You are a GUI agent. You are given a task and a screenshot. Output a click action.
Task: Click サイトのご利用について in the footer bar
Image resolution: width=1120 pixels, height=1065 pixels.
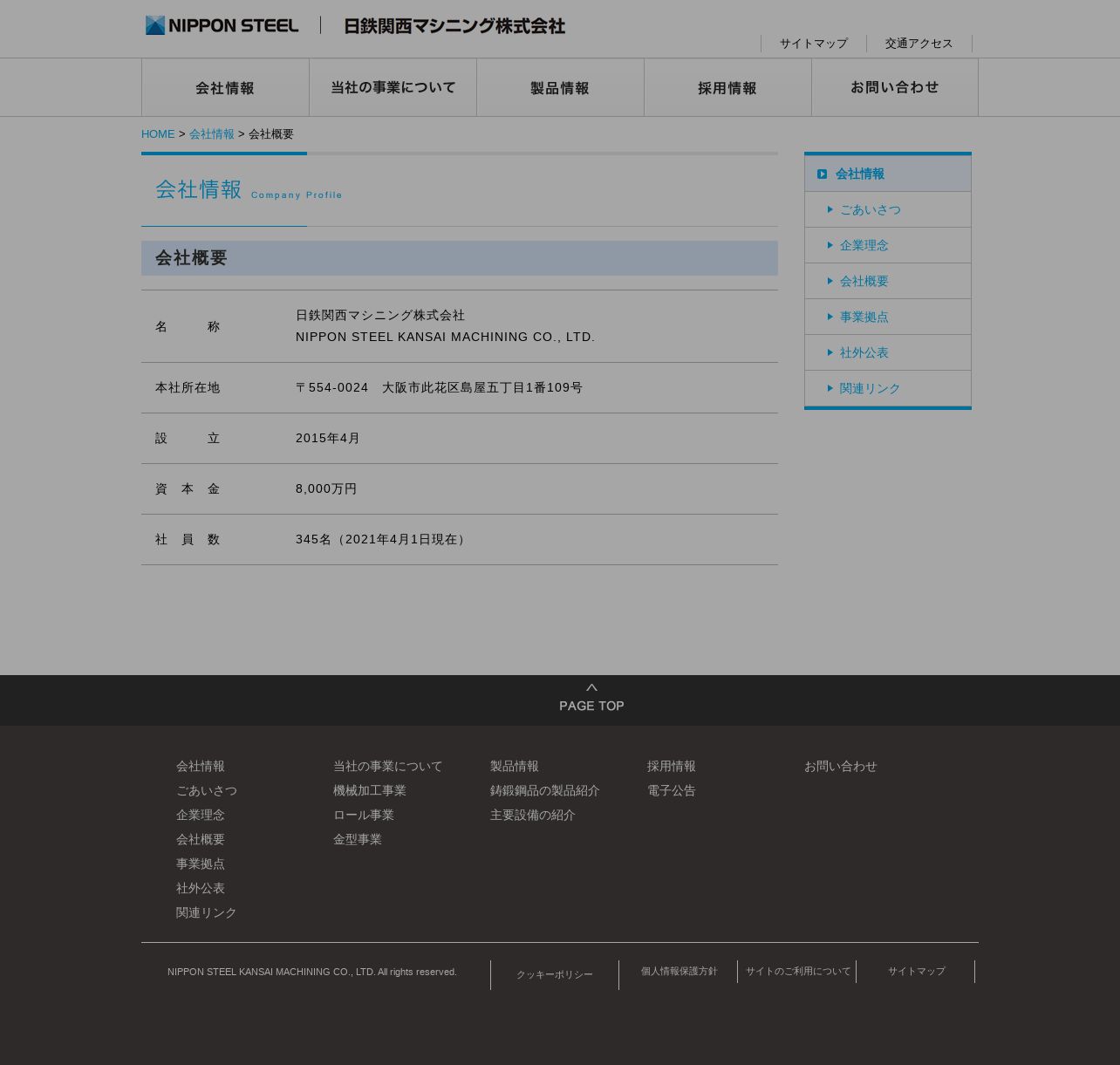coord(798,972)
